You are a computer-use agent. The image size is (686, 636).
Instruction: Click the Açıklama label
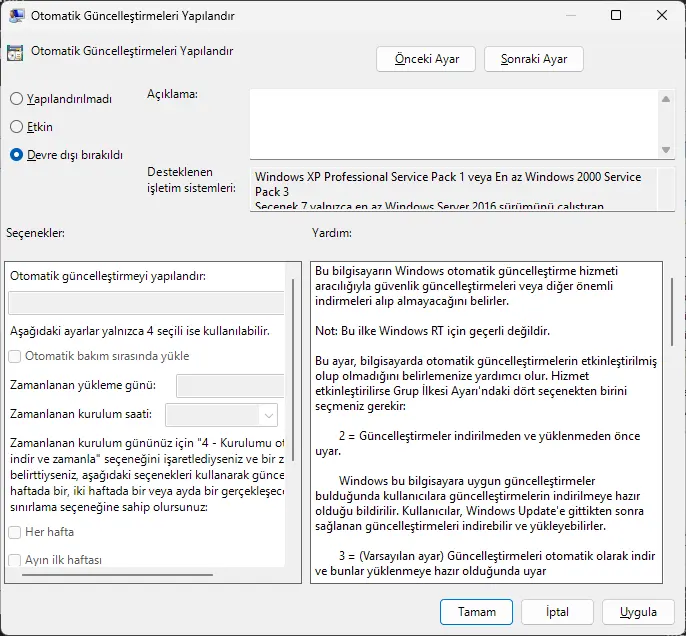point(172,94)
